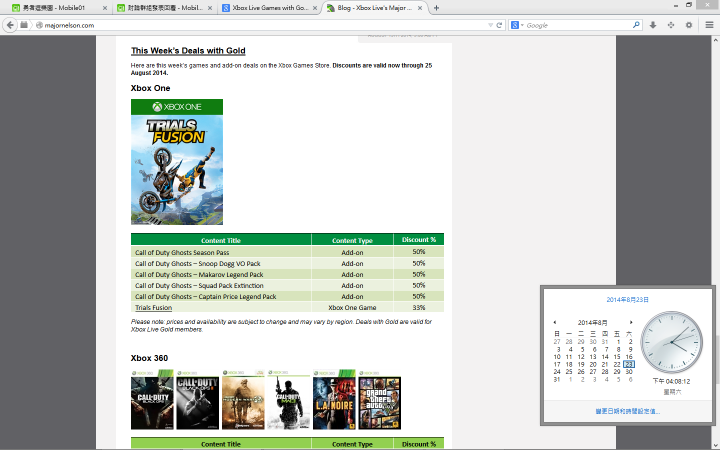Open a new tab with plus button
Viewport: 720px width, 450px height.
[x=436, y=8]
